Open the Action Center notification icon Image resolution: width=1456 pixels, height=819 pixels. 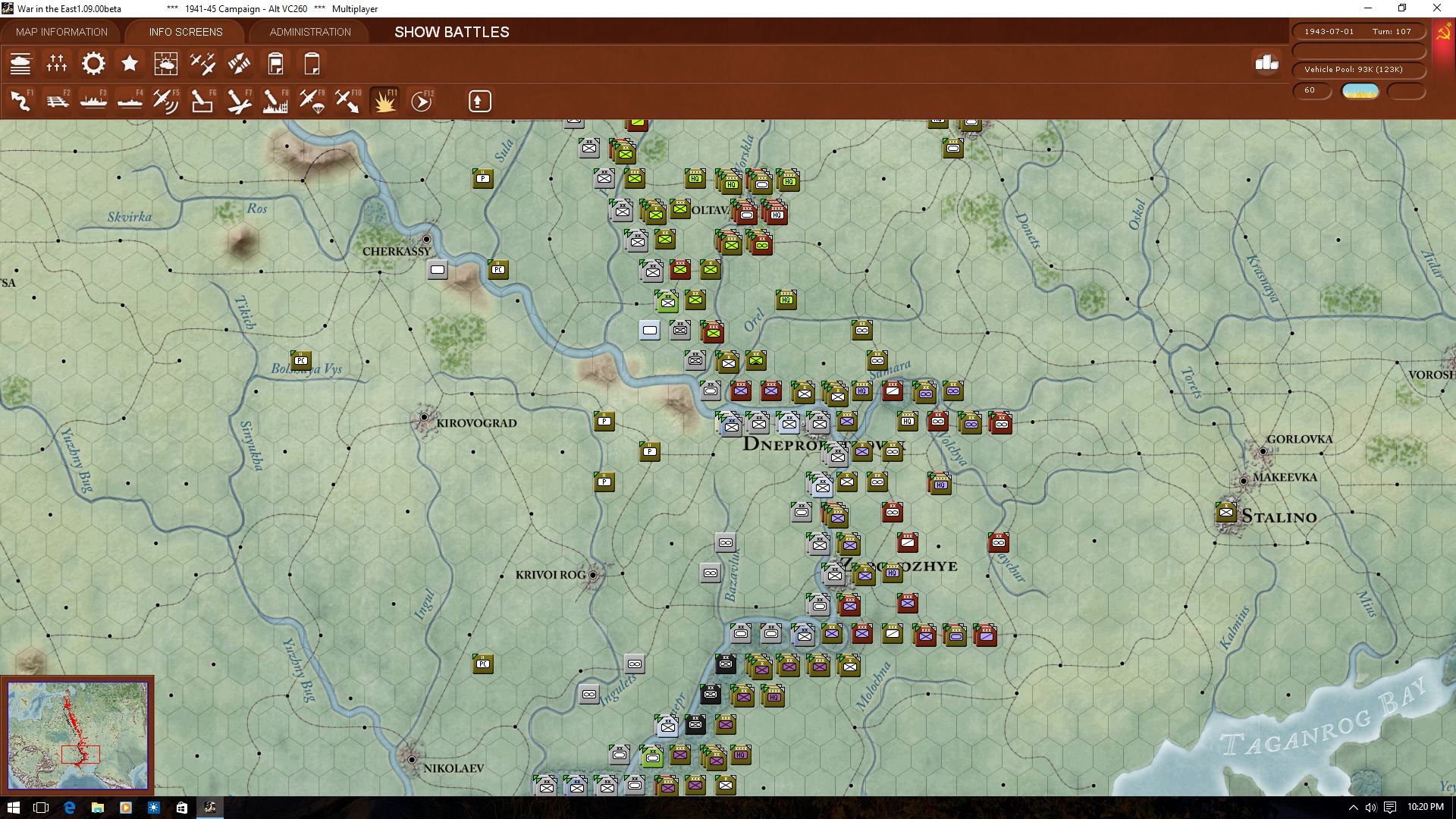coord(1390,808)
